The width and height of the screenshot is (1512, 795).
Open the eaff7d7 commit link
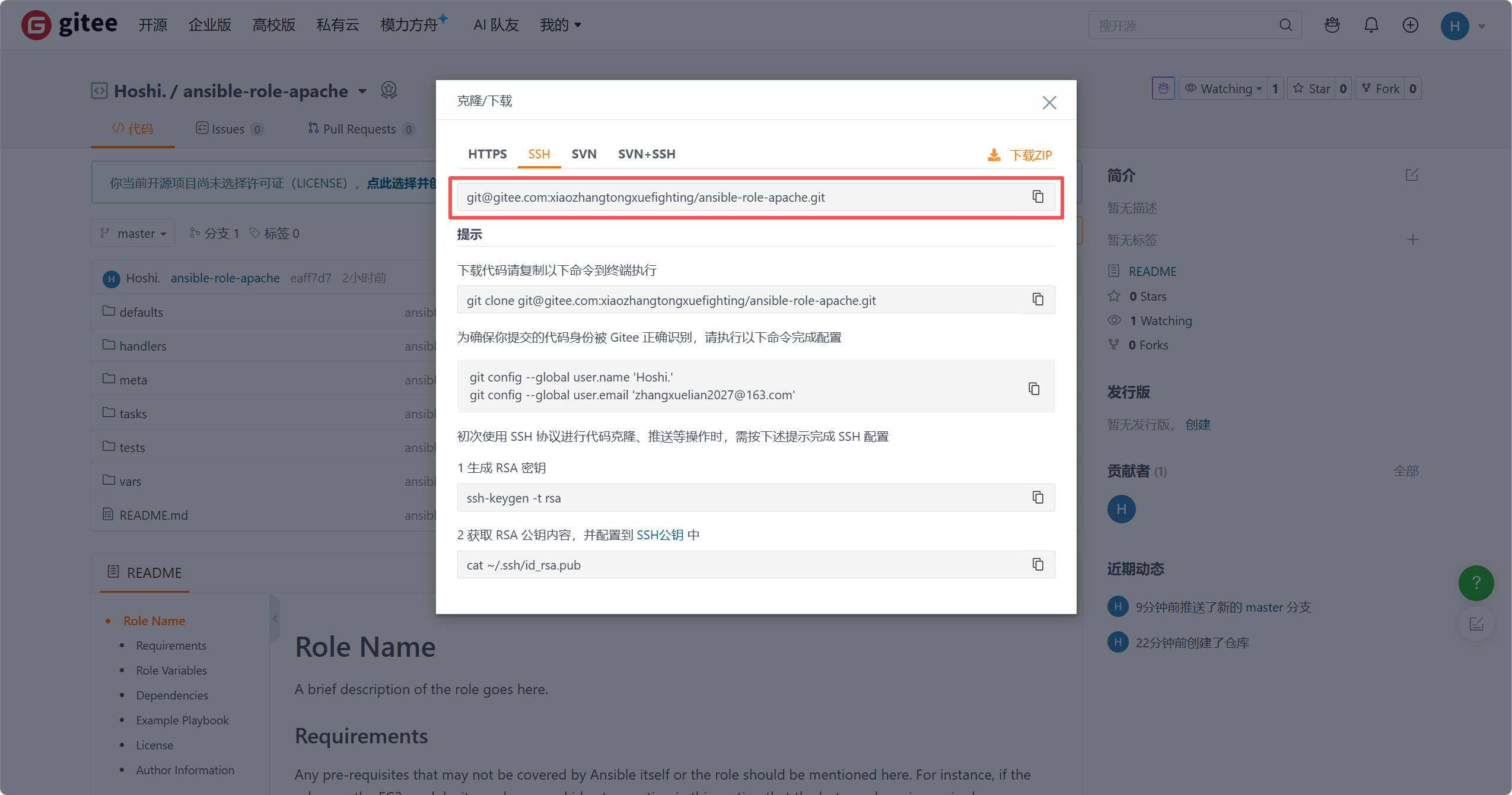click(311, 278)
